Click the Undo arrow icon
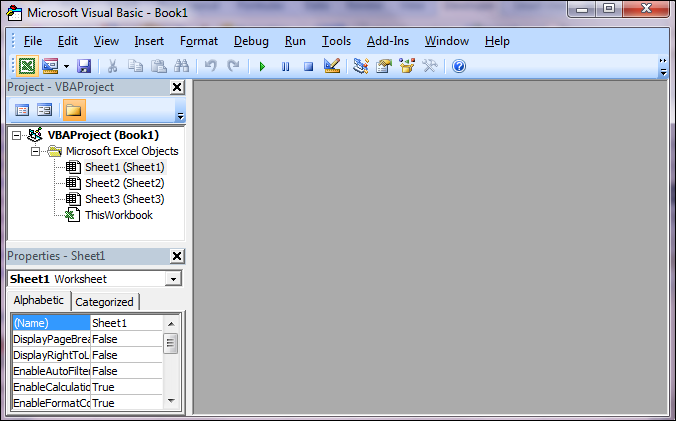Image resolution: width=676 pixels, height=421 pixels. coord(210,66)
